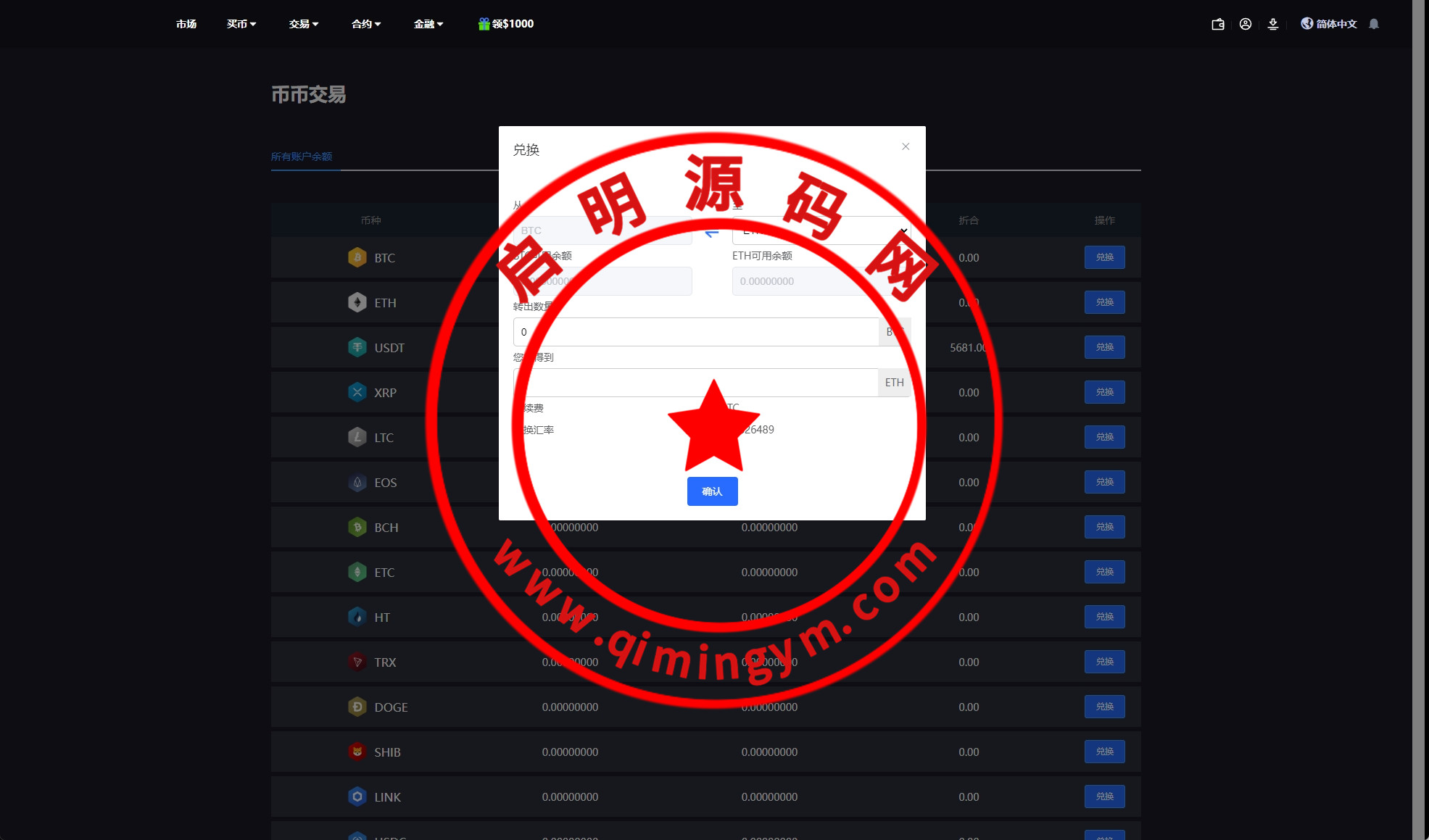Viewport: 1429px width, 840px height.
Task: Click 兑换 button on the LINK row
Action: tap(1104, 797)
